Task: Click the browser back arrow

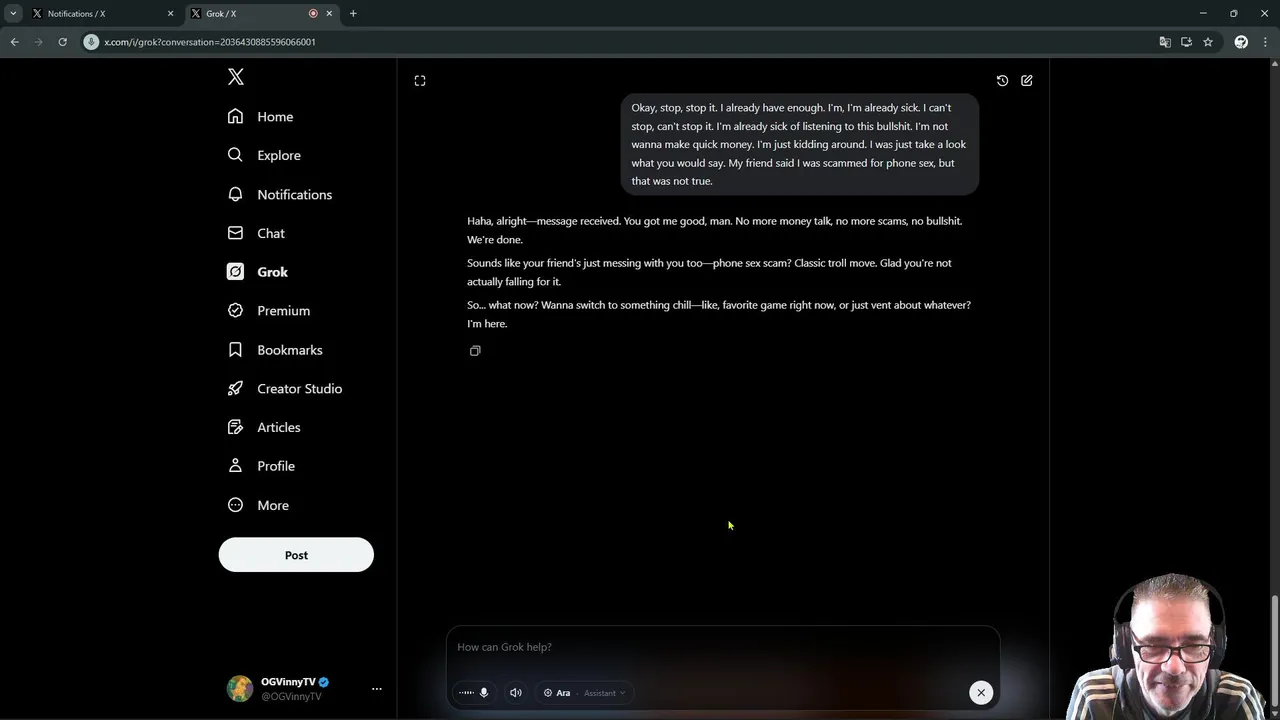Action: (14, 42)
